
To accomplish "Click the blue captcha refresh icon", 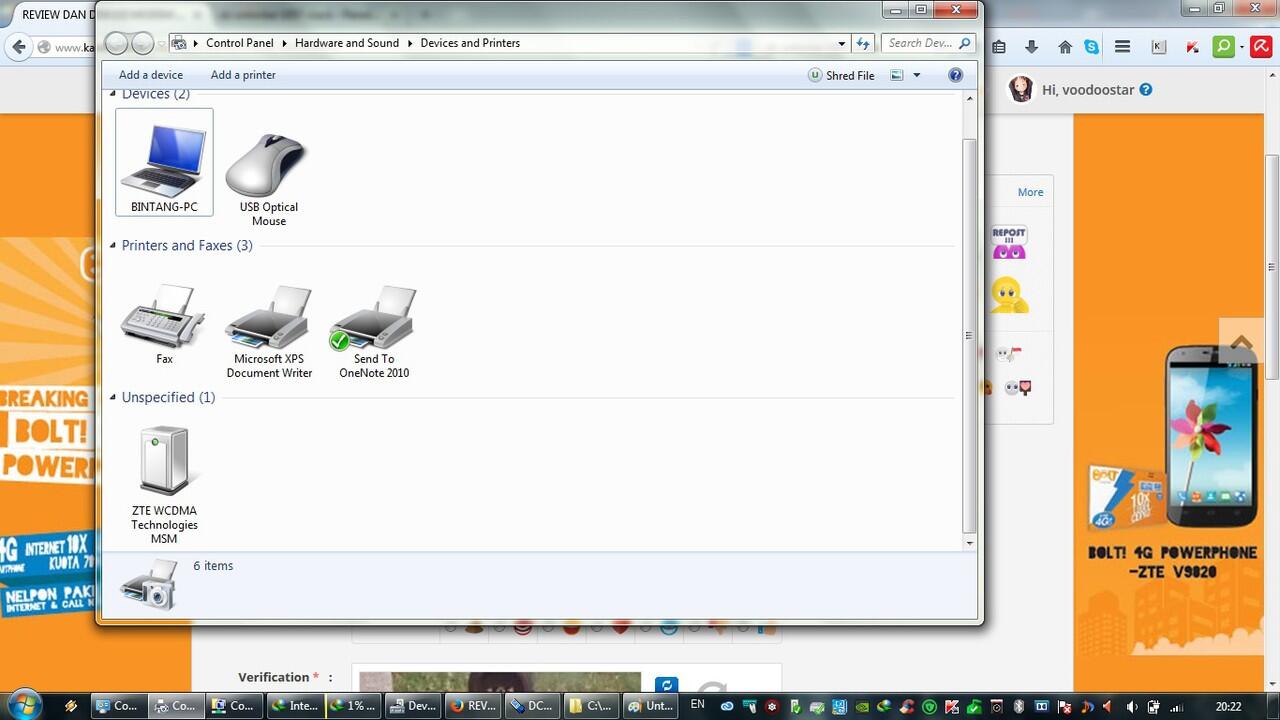I will [x=666, y=685].
